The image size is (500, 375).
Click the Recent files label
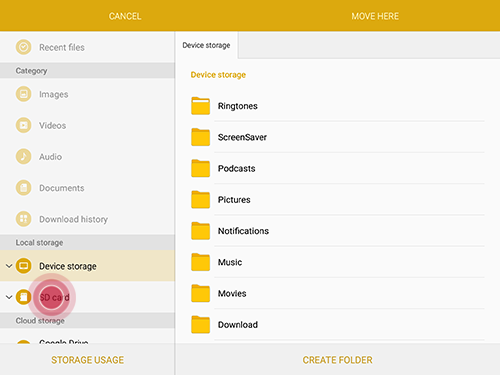(x=62, y=47)
